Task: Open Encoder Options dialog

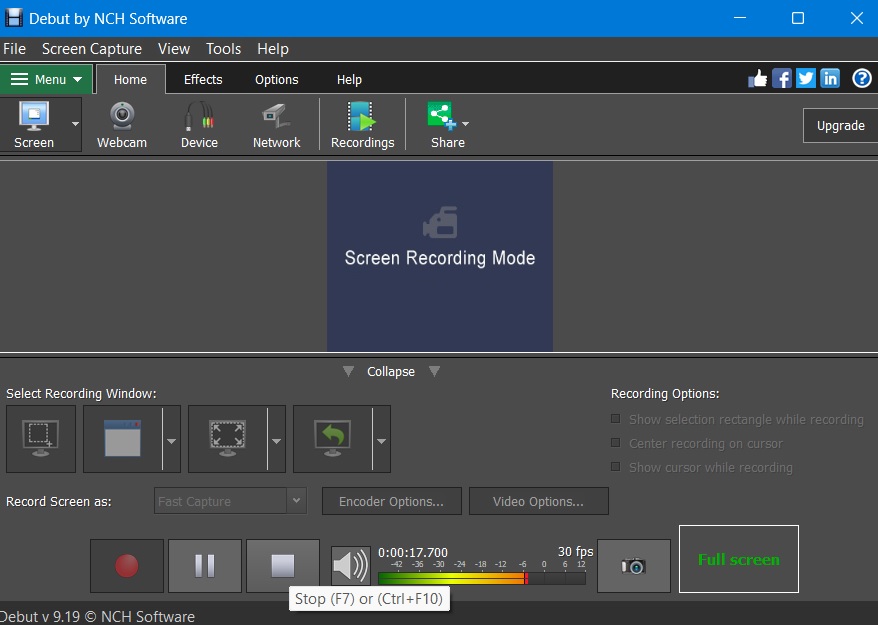Action: click(x=391, y=500)
